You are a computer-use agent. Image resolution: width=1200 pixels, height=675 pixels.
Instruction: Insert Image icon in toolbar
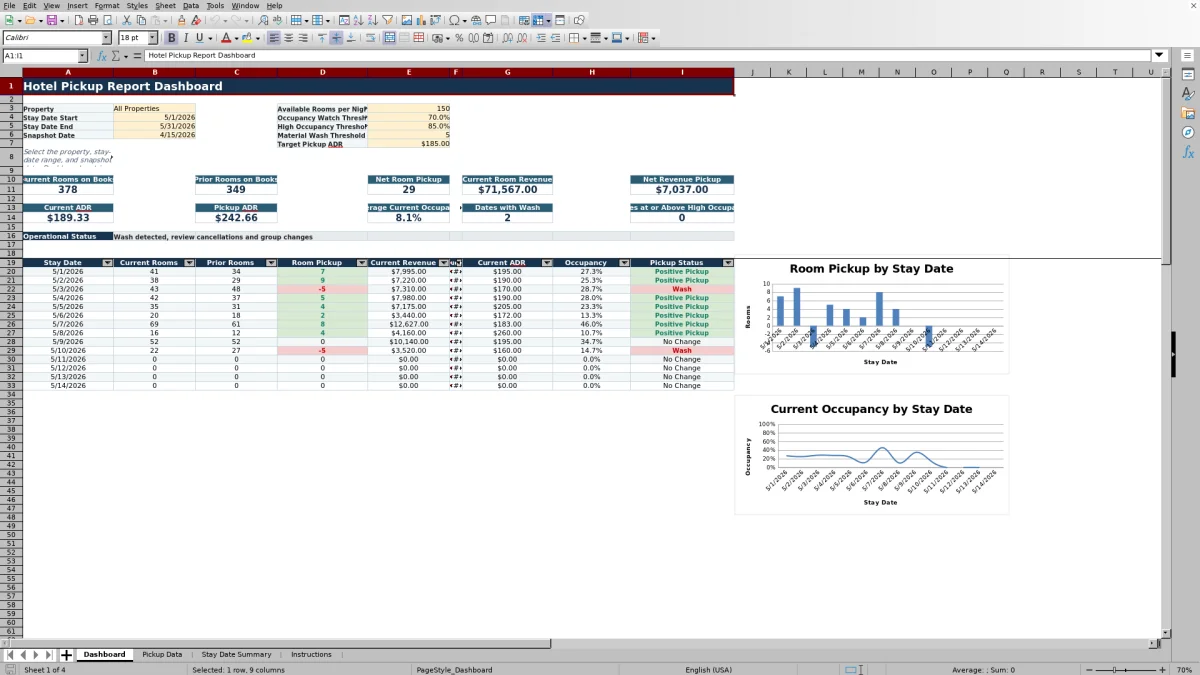coord(407,20)
